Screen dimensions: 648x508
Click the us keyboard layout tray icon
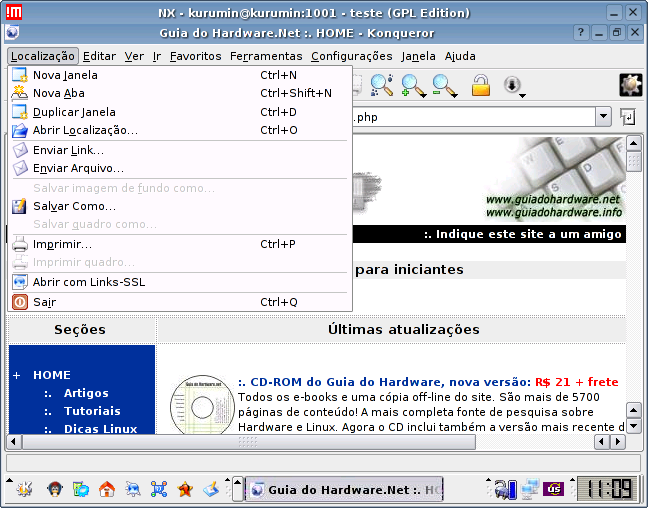[553, 489]
